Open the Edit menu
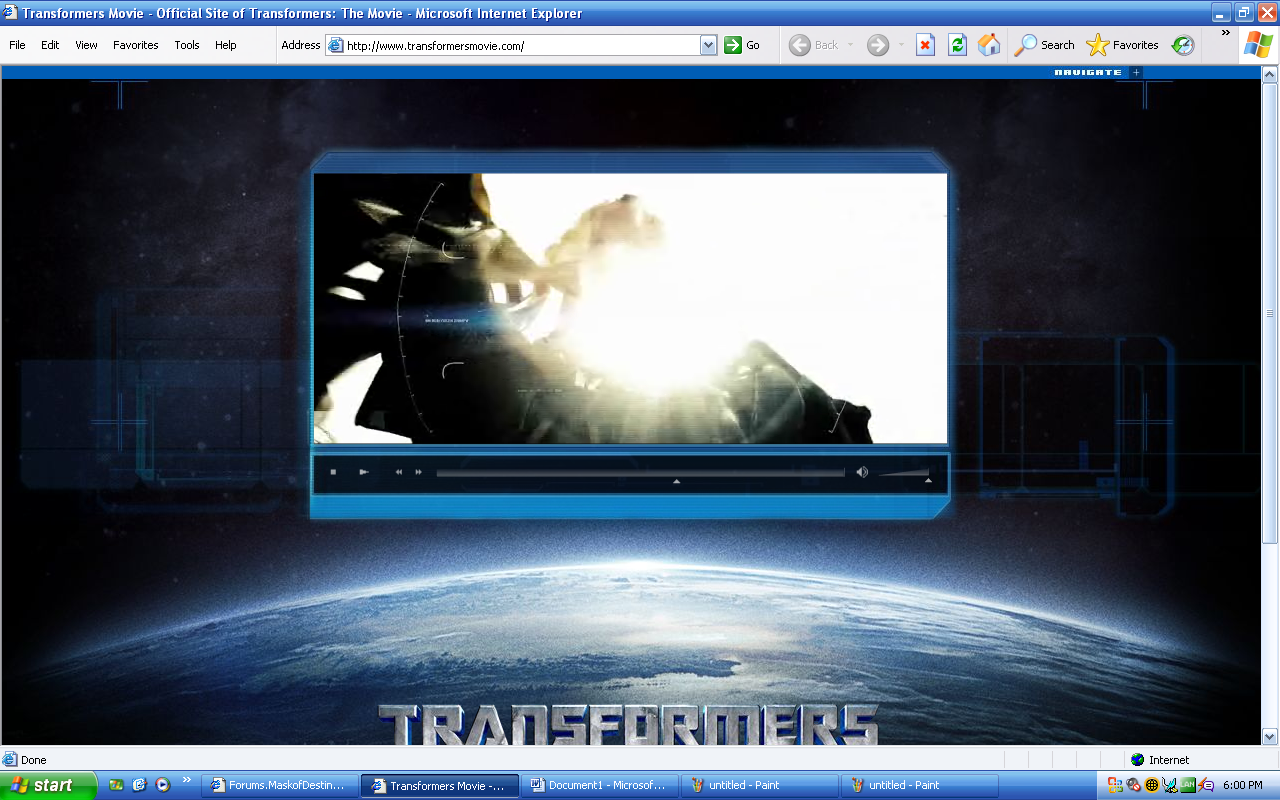 coord(50,45)
